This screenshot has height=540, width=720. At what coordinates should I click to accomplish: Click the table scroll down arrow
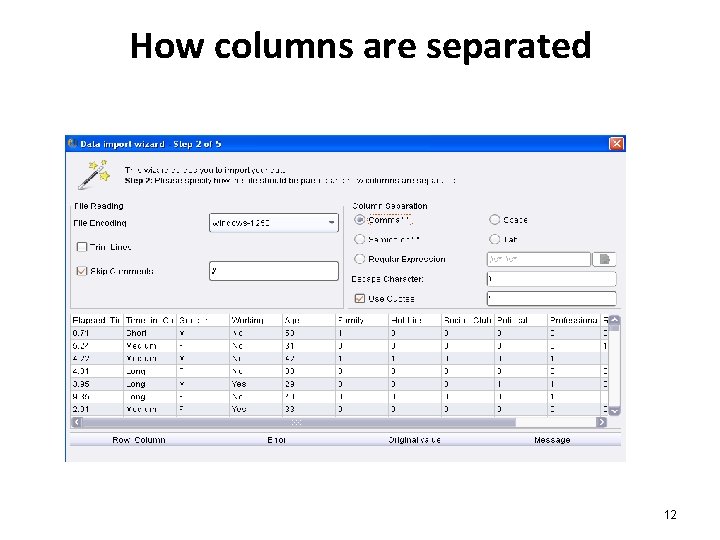tap(615, 410)
